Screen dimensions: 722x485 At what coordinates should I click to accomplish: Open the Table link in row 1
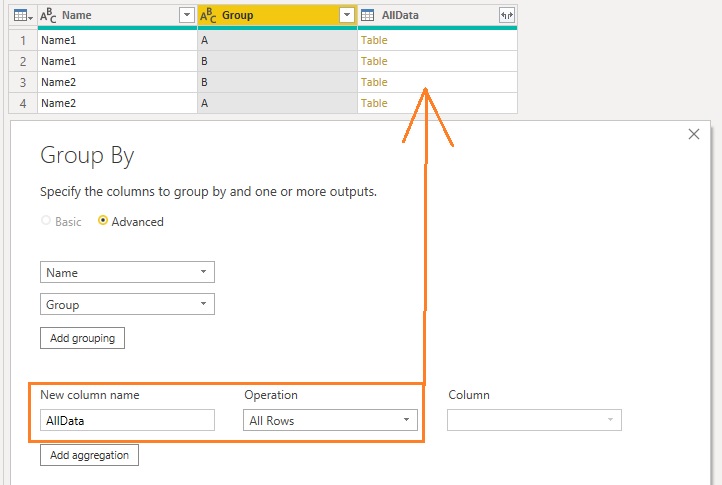(374, 41)
